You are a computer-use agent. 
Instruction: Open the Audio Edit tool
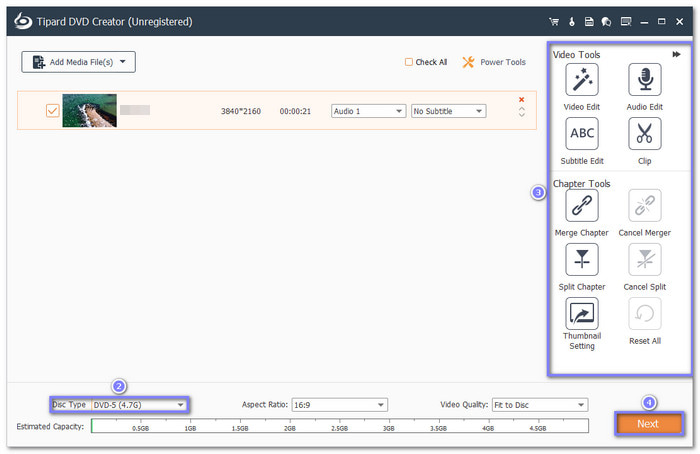(x=645, y=80)
